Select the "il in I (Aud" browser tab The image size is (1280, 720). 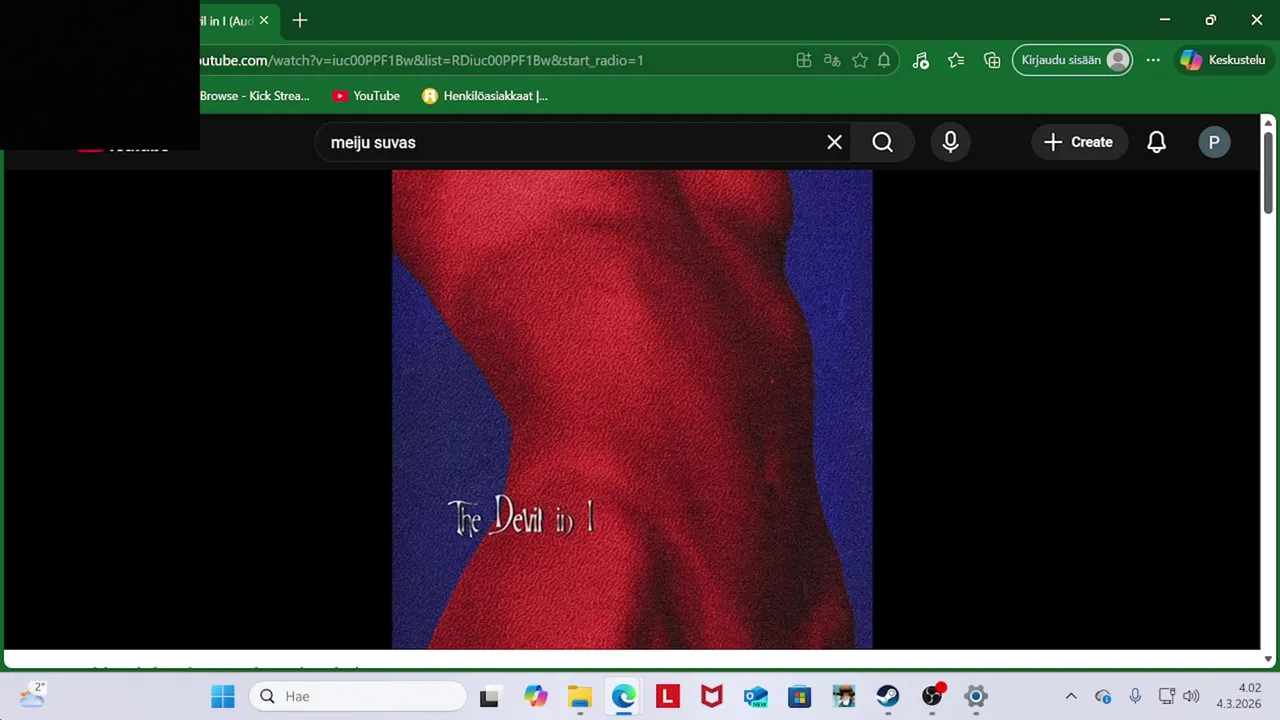point(226,21)
